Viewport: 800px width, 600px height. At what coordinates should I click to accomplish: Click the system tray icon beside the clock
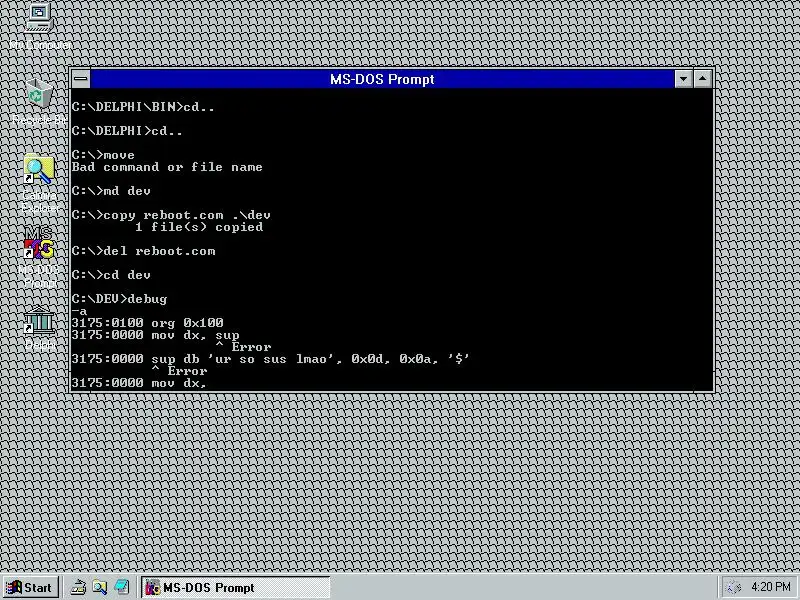click(x=734, y=587)
